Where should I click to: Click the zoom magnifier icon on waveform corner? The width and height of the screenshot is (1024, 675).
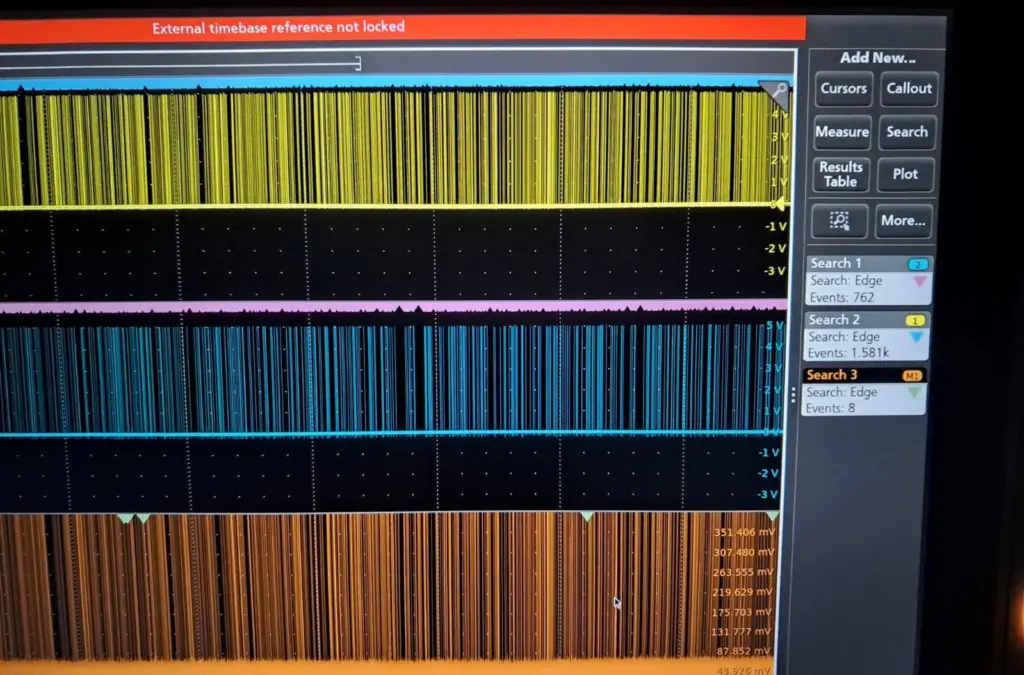coord(775,93)
